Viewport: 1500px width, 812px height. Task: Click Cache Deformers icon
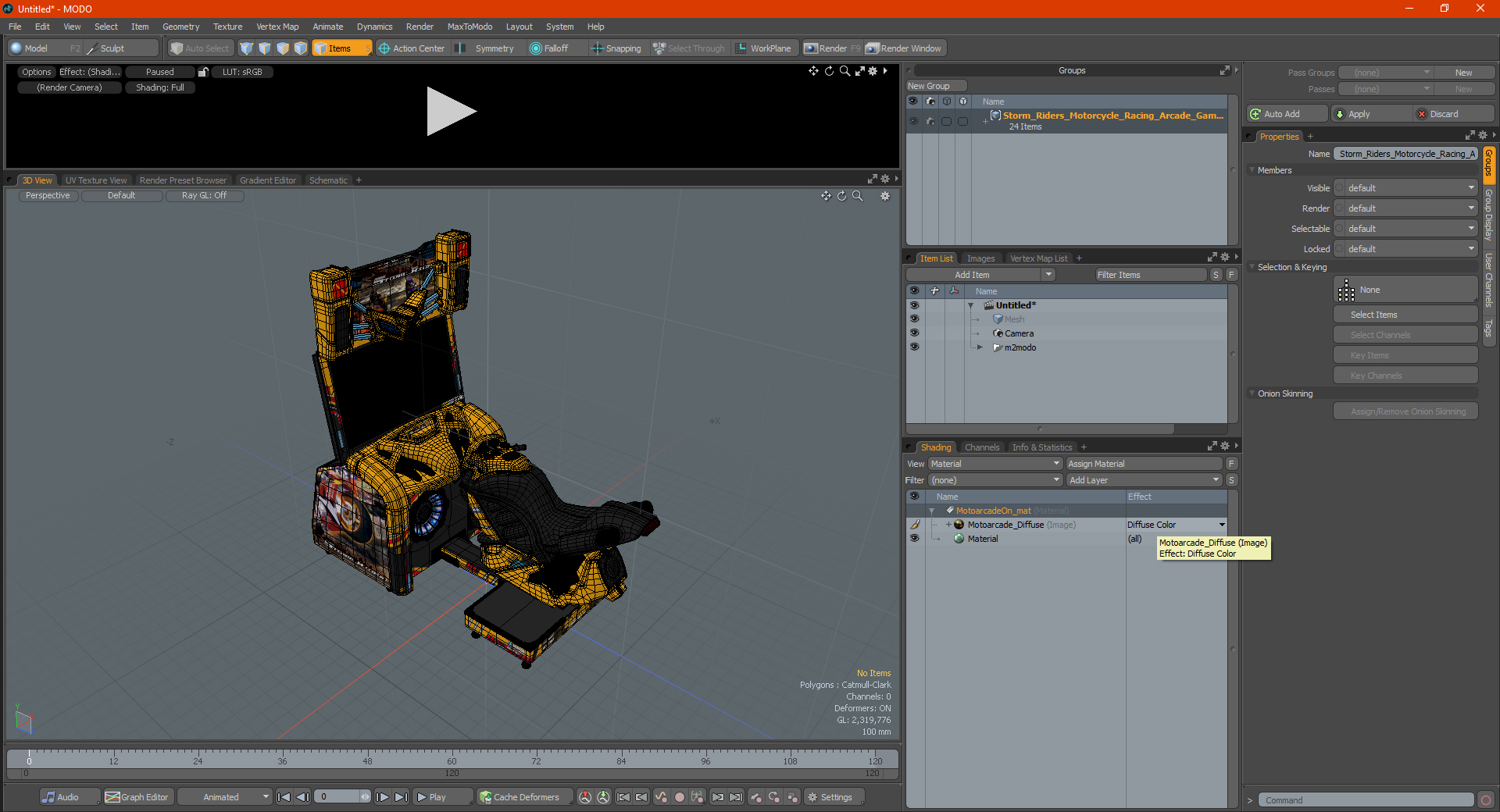coord(485,797)
